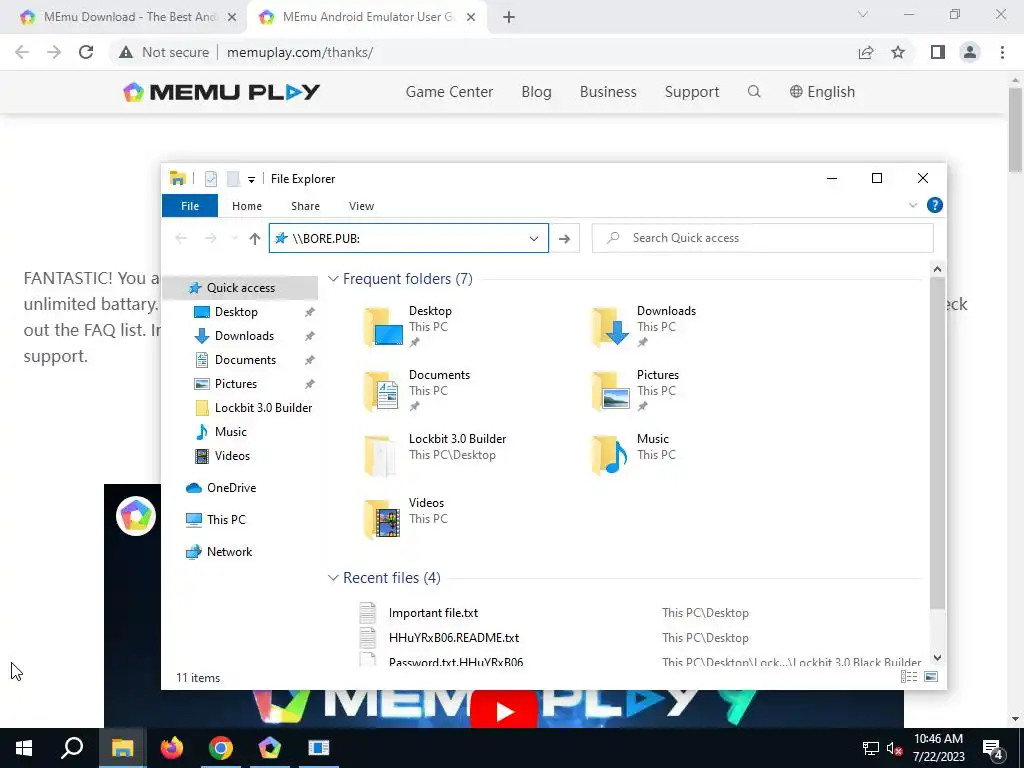Click the MEMU PLAY logo
This screenshot has width=1024, height=768.
click(221, 92)
